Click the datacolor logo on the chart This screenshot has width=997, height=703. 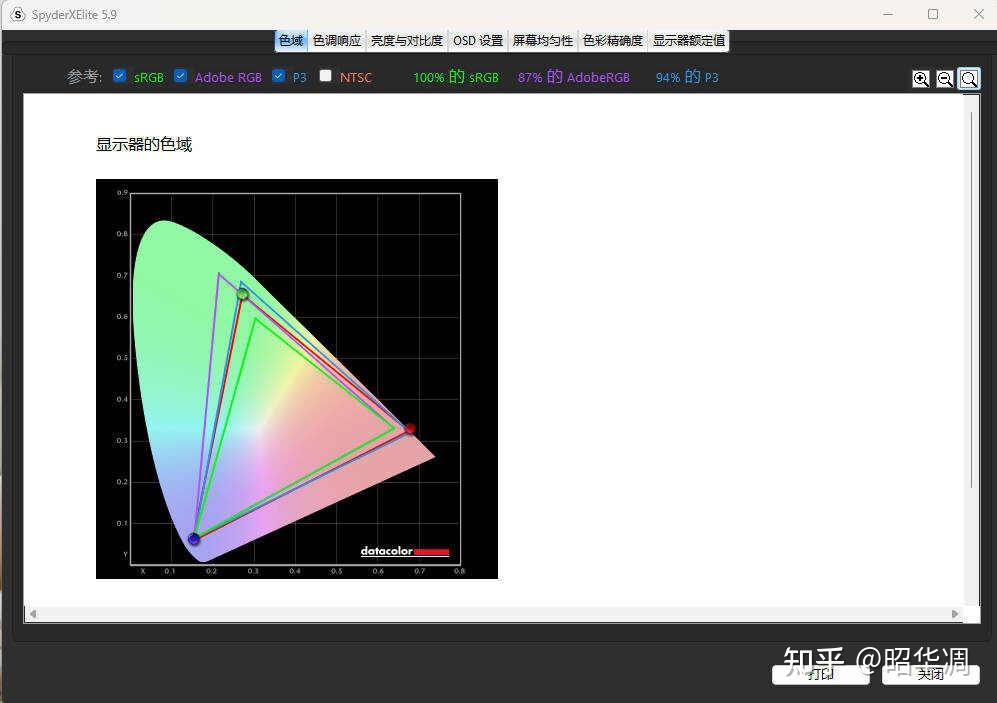click(404, 551)
